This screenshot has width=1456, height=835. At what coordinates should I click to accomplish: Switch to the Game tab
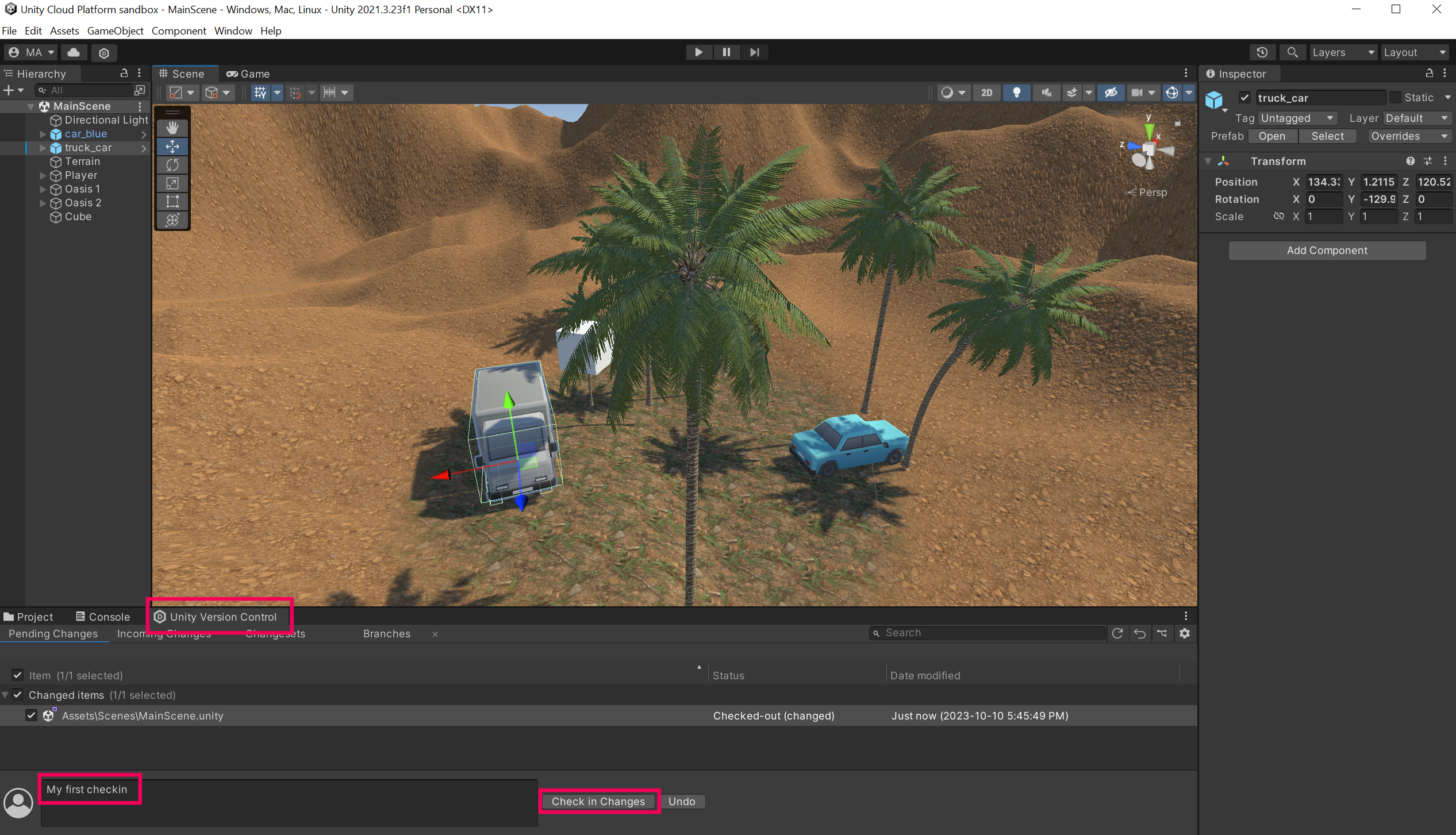[248, 74]
